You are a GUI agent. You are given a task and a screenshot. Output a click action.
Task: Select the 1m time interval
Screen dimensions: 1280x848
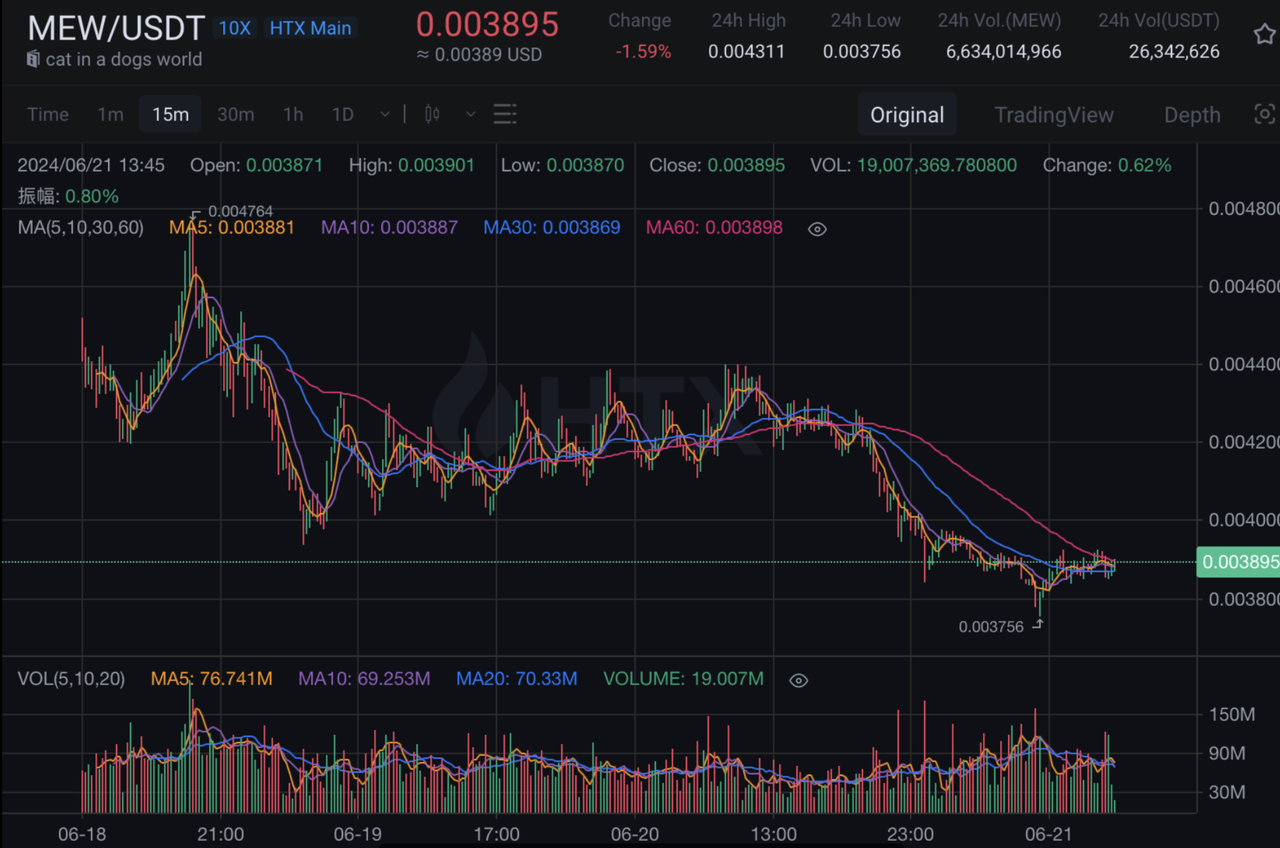(x=110, y=115)
